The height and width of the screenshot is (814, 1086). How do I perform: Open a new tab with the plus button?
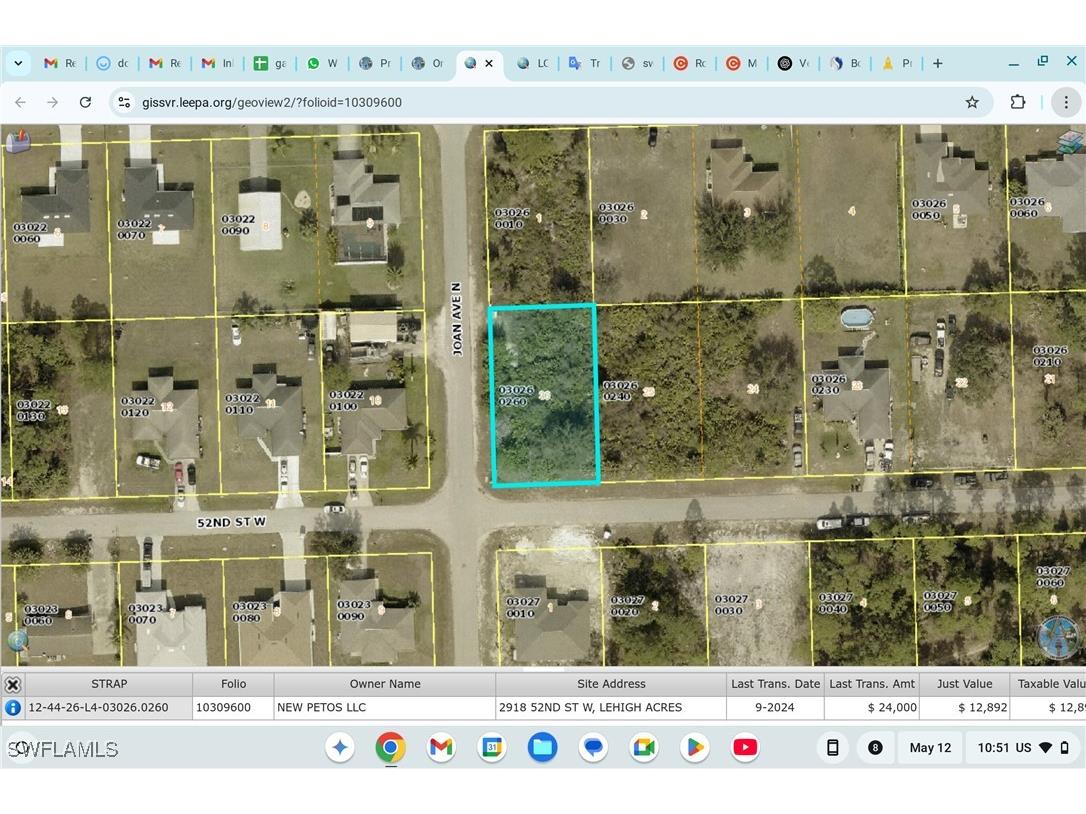tap(937, 63)
